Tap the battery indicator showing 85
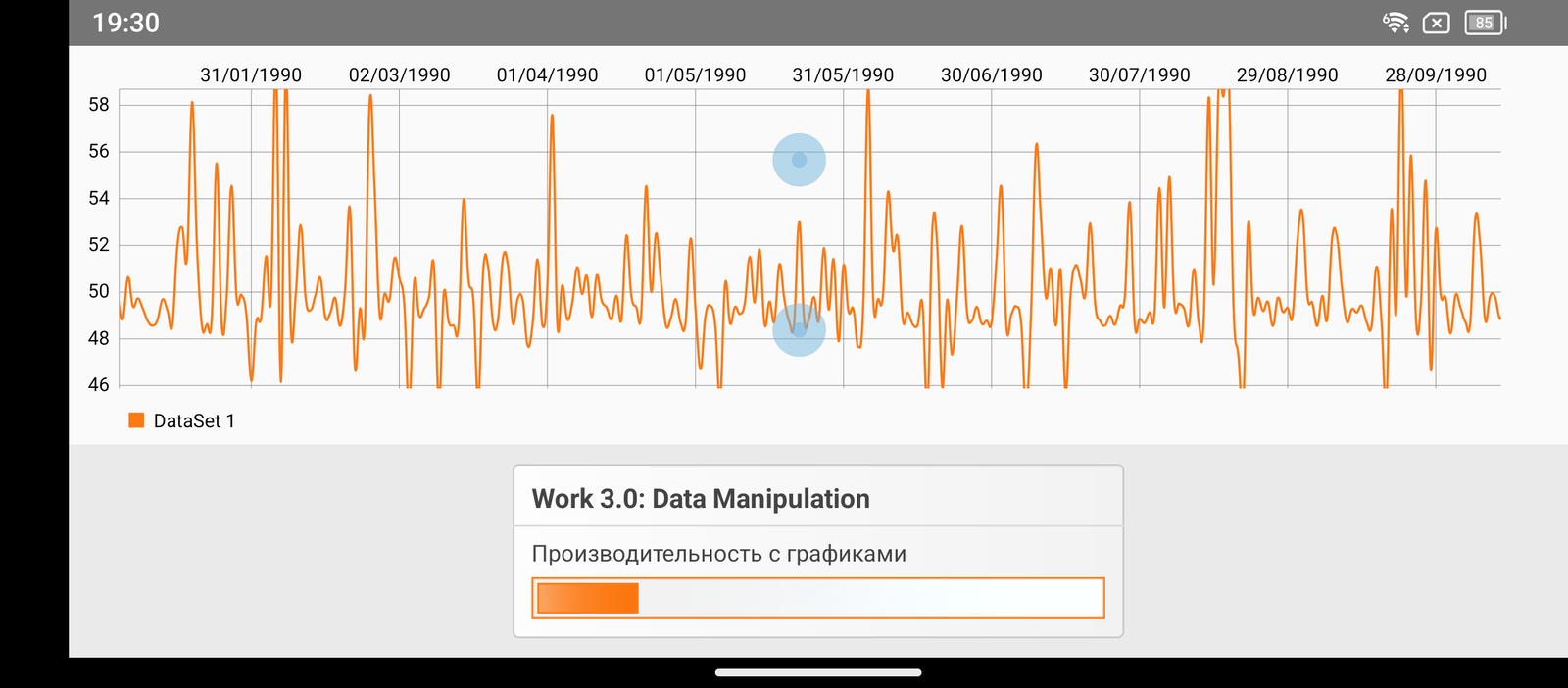This screenshot has width=1568, height=688. coord(1485,23)
